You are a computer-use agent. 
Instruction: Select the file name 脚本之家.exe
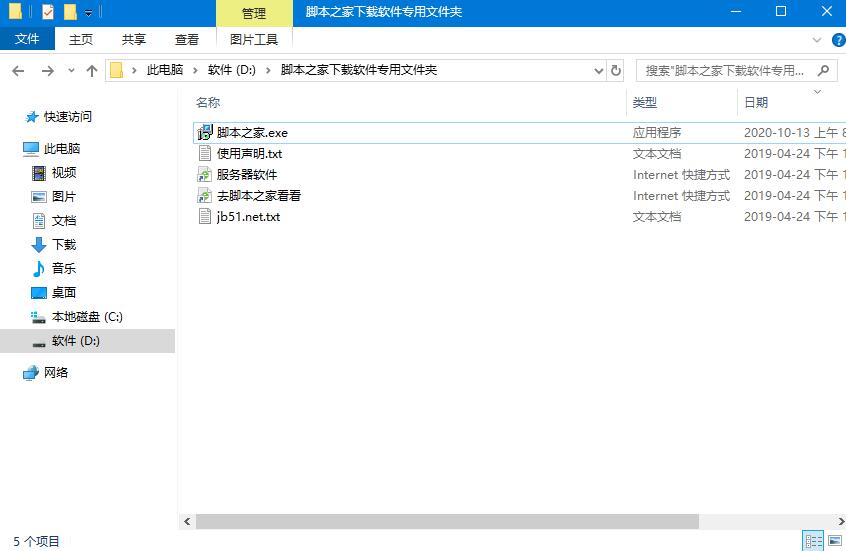coord(252,133)
